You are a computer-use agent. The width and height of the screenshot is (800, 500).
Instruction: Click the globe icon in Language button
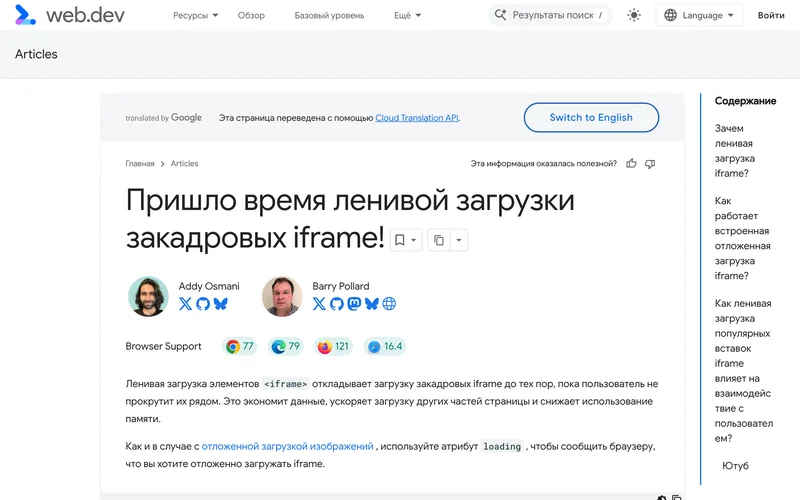(x=670, y=15)
